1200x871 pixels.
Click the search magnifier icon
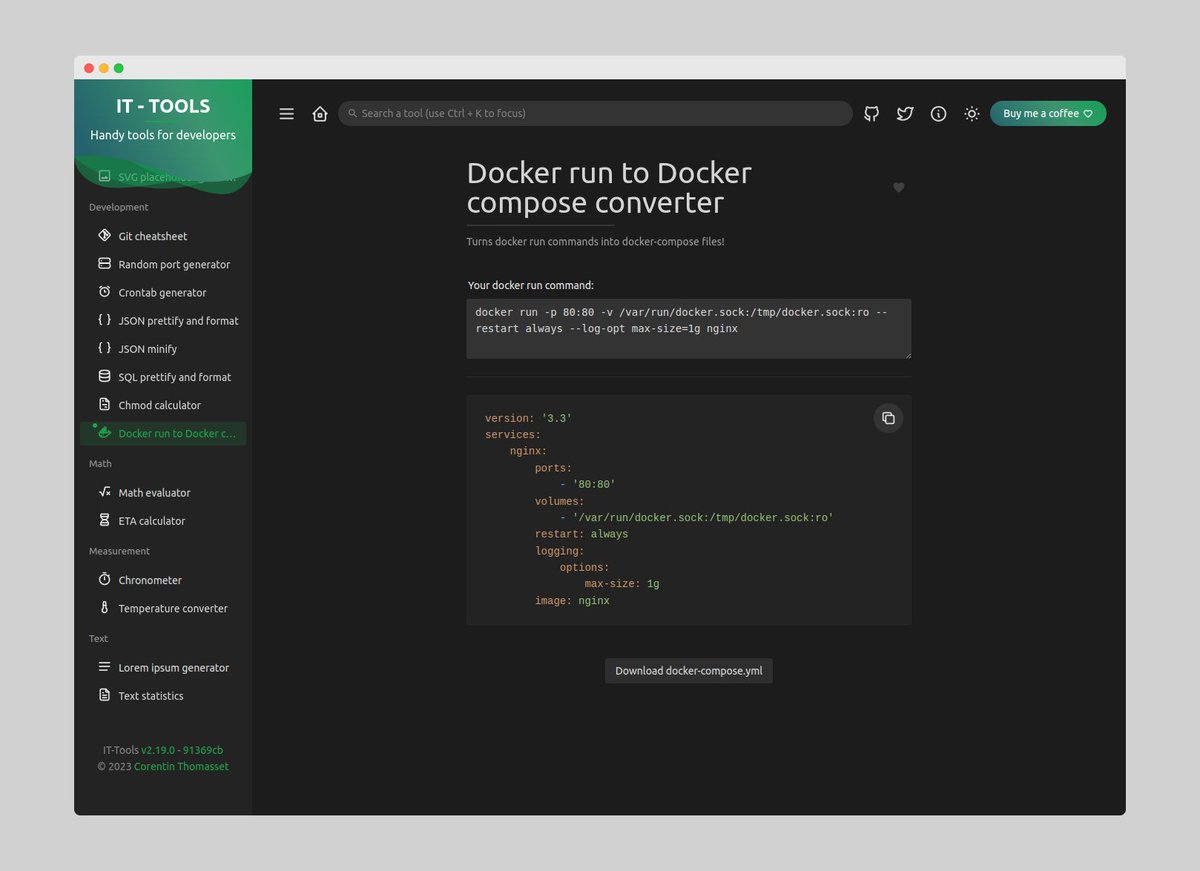point(353,113)
